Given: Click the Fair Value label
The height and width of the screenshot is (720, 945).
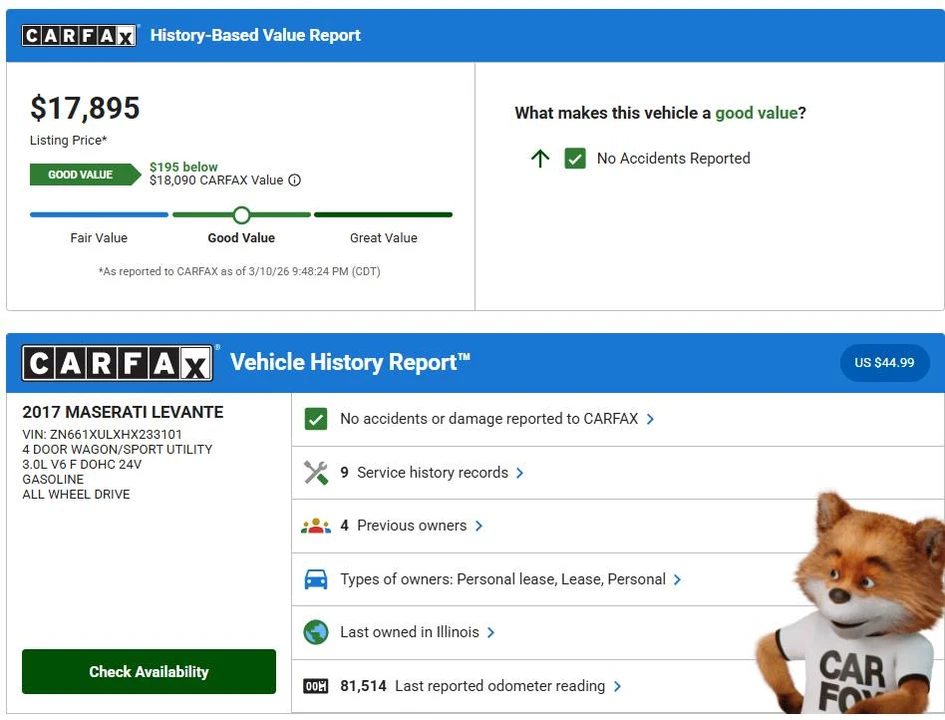Looking at the screenshot, I should [x=99, y=238].
